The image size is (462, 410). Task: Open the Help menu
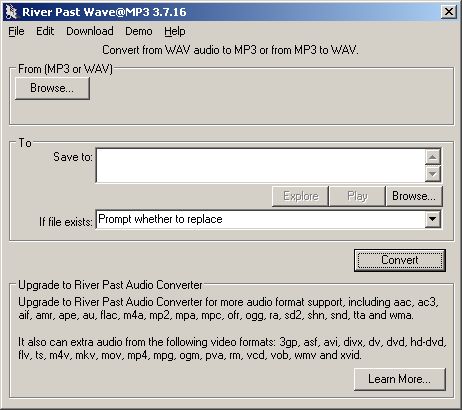(x=175, y=31)
